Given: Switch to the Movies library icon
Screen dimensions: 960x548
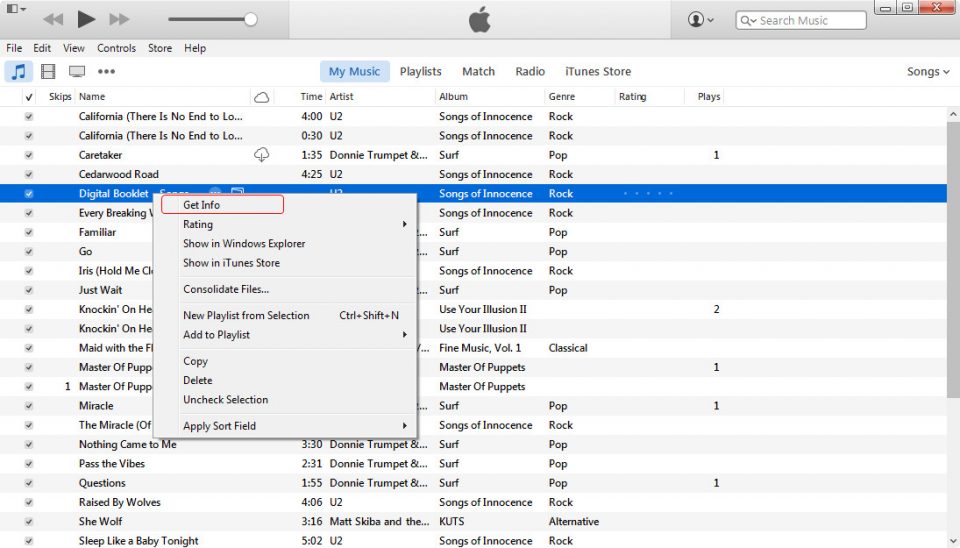Looking at the screenshot, I should point(47,71).
